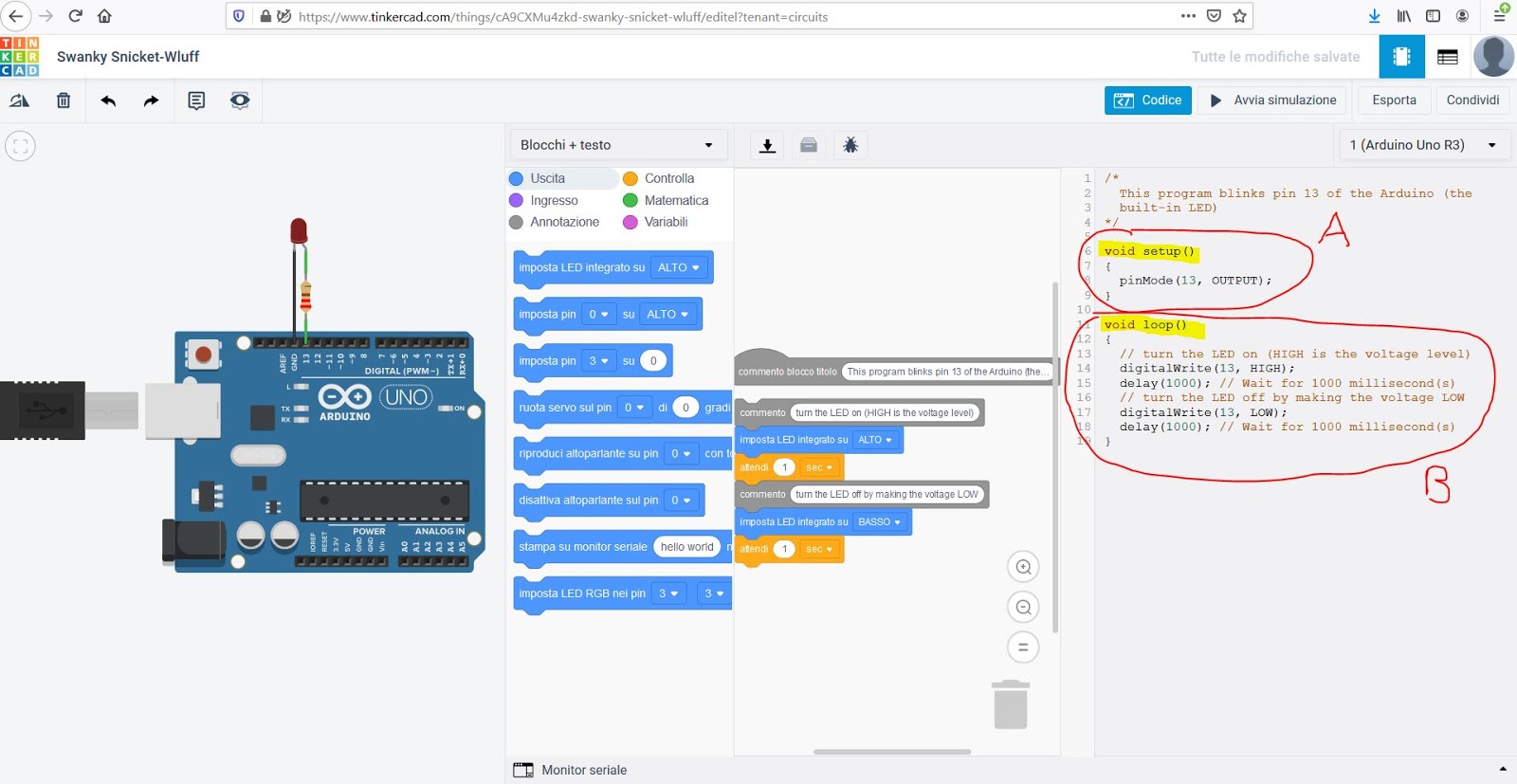Open the libraries icon in the code panel
Viewport: 1517px width, 784px height.
click(x=809, y=145)
